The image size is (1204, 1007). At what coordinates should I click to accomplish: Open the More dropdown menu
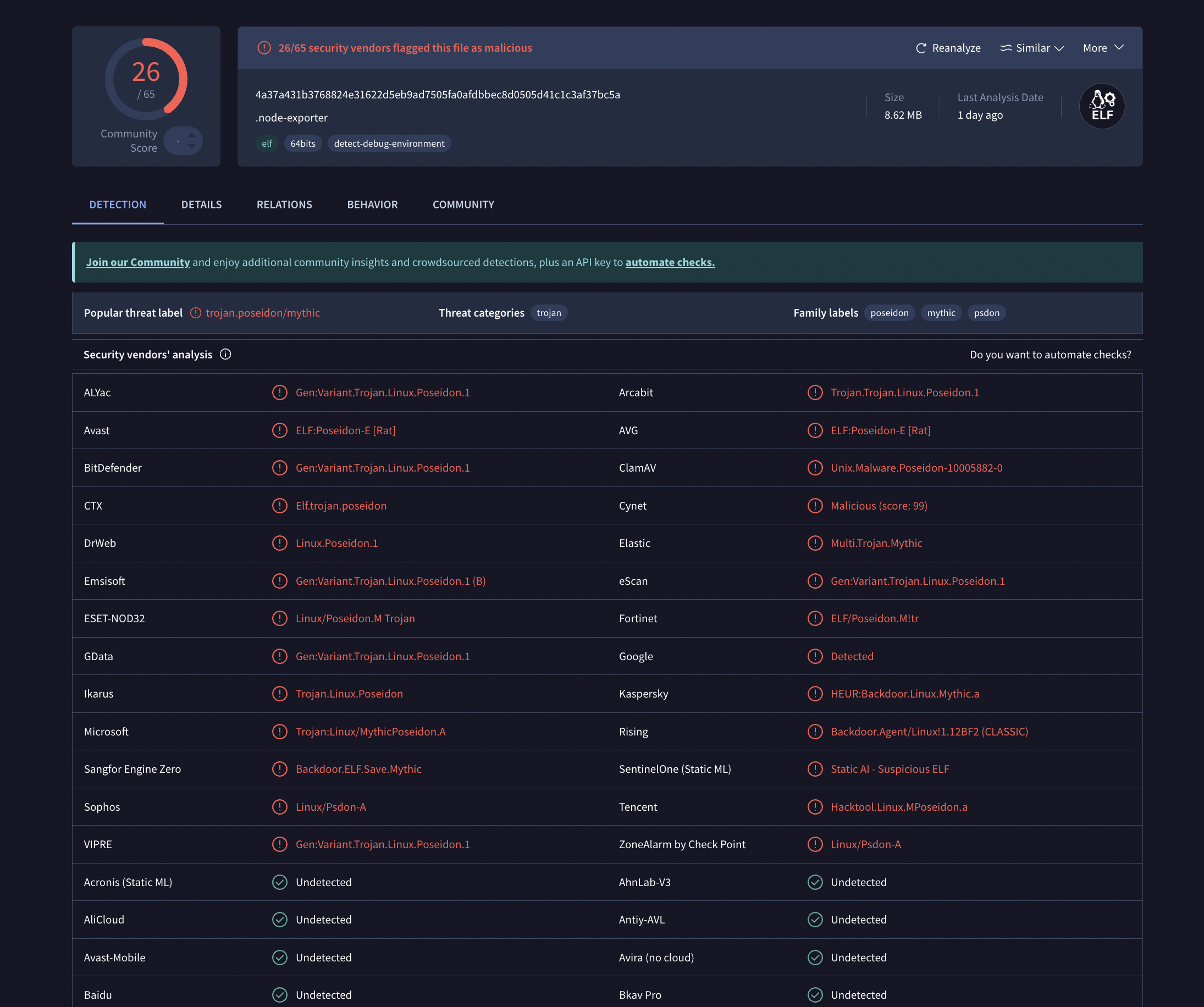1102,48
